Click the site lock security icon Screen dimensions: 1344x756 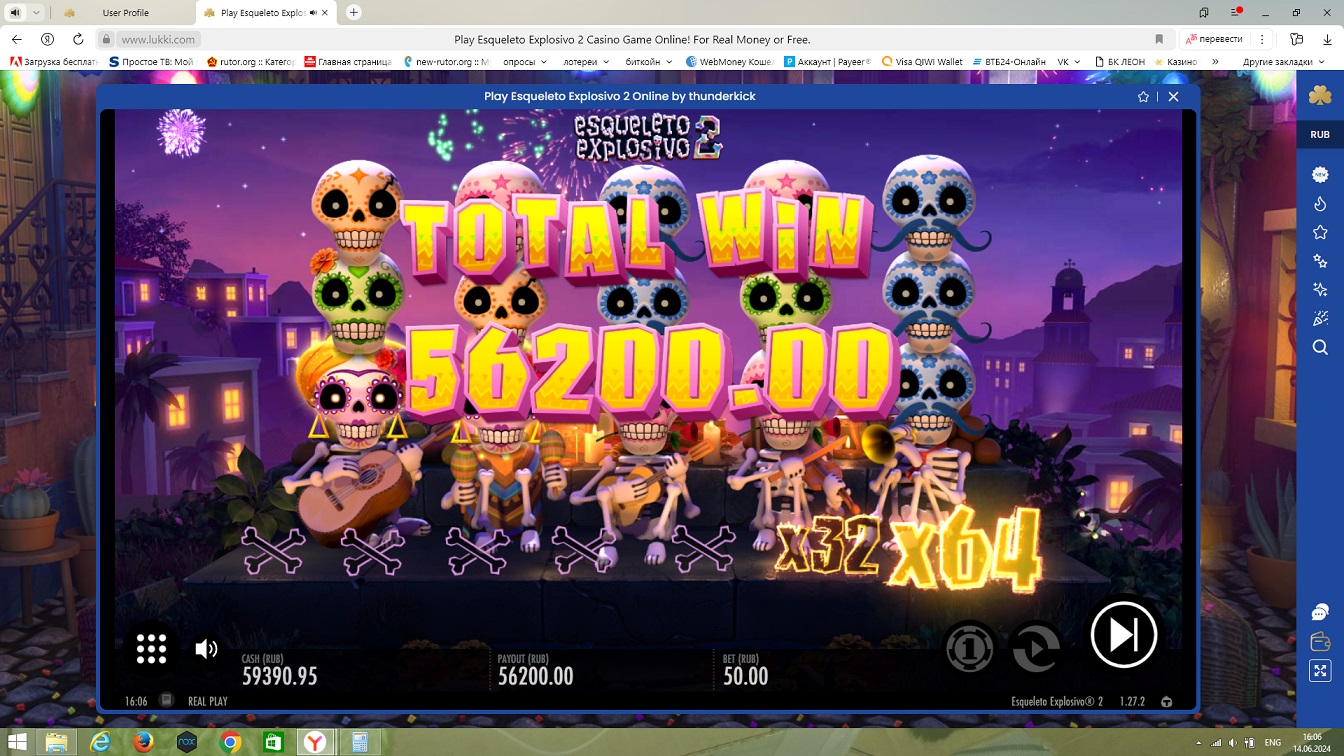click(106, 39)
